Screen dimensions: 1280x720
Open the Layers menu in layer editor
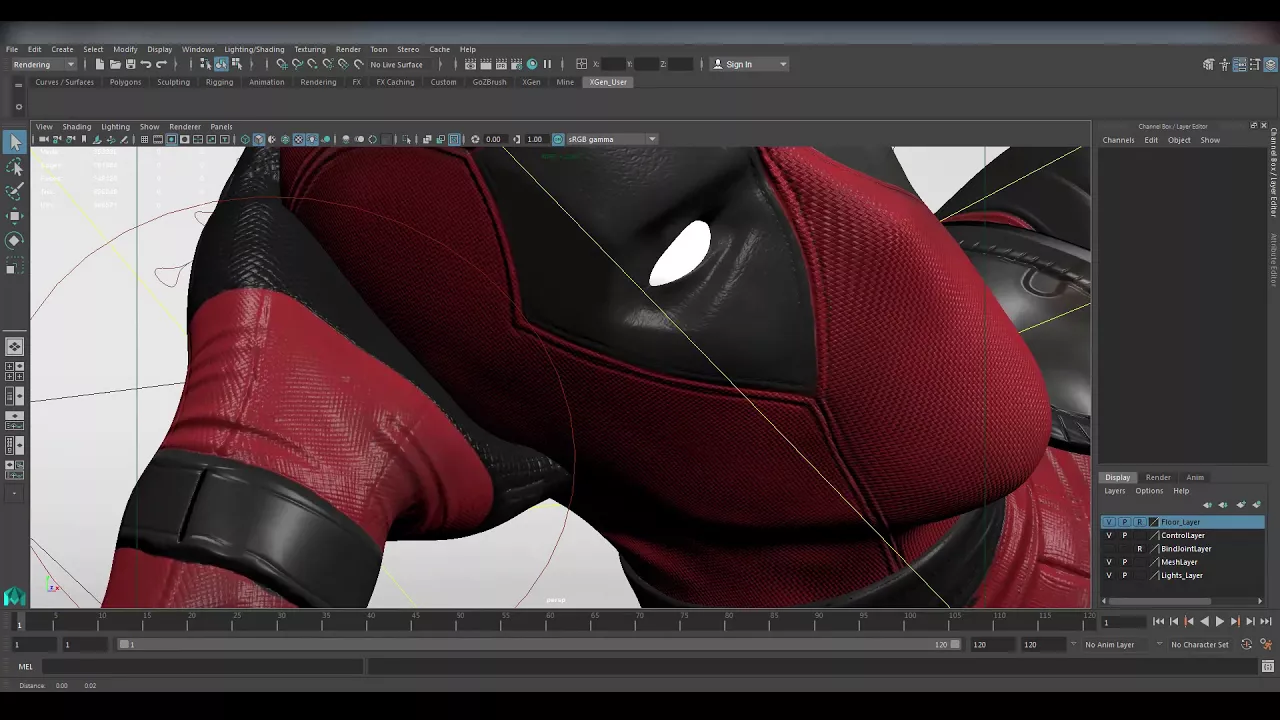[x=1114, y=491]
